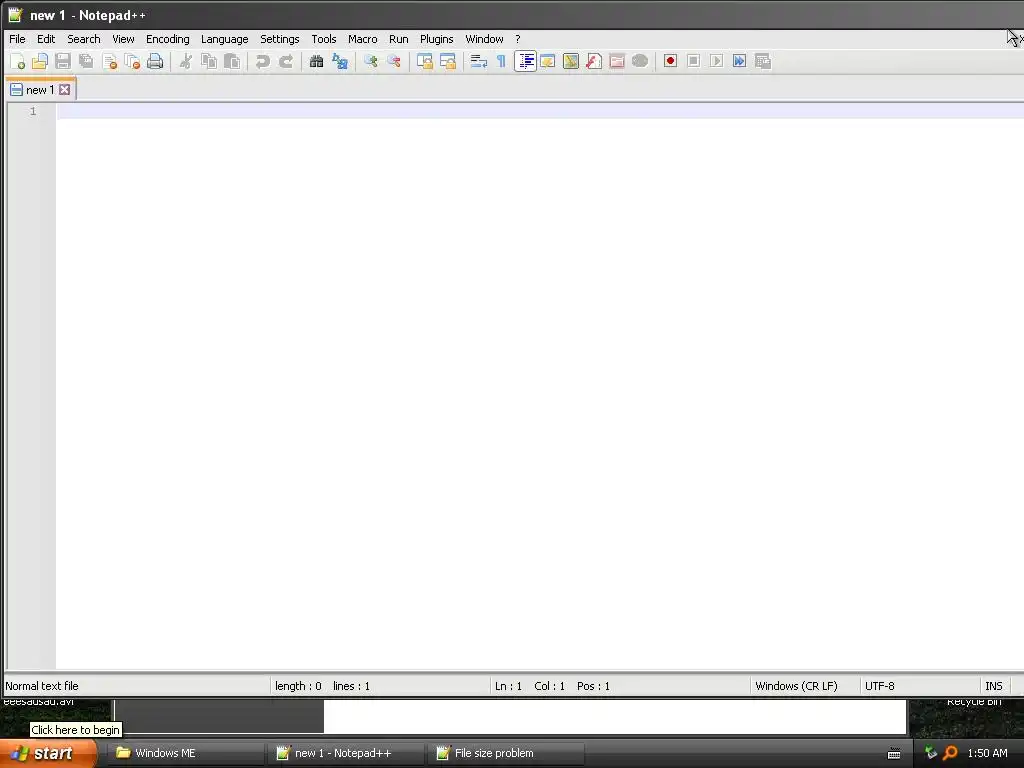Start macro recording with red dot

click(x=670, y=61)
